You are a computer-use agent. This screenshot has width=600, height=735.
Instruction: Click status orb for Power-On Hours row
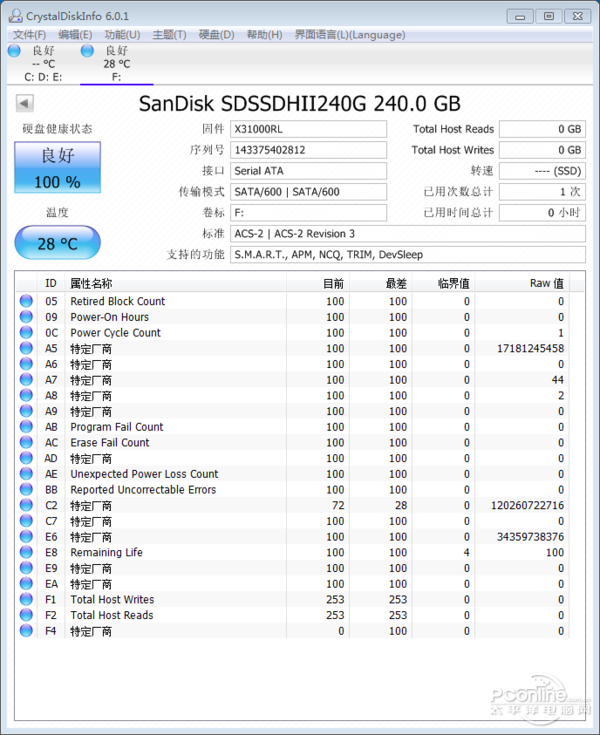tap(26, 317)
